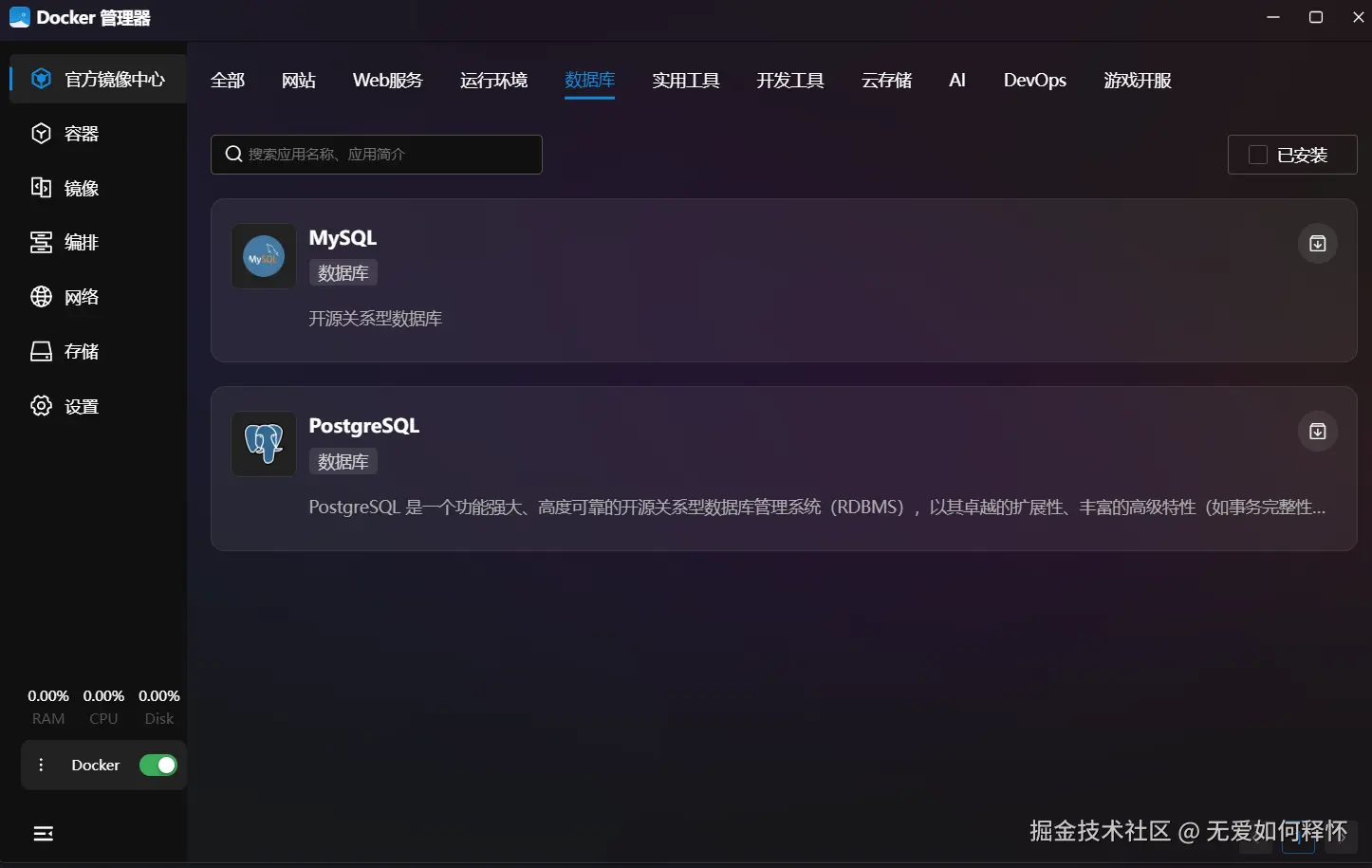Screen dimensions: 1372x868
Task: Collapse the sidebar with bottom menu icon
Action: (x=44, y=834)
